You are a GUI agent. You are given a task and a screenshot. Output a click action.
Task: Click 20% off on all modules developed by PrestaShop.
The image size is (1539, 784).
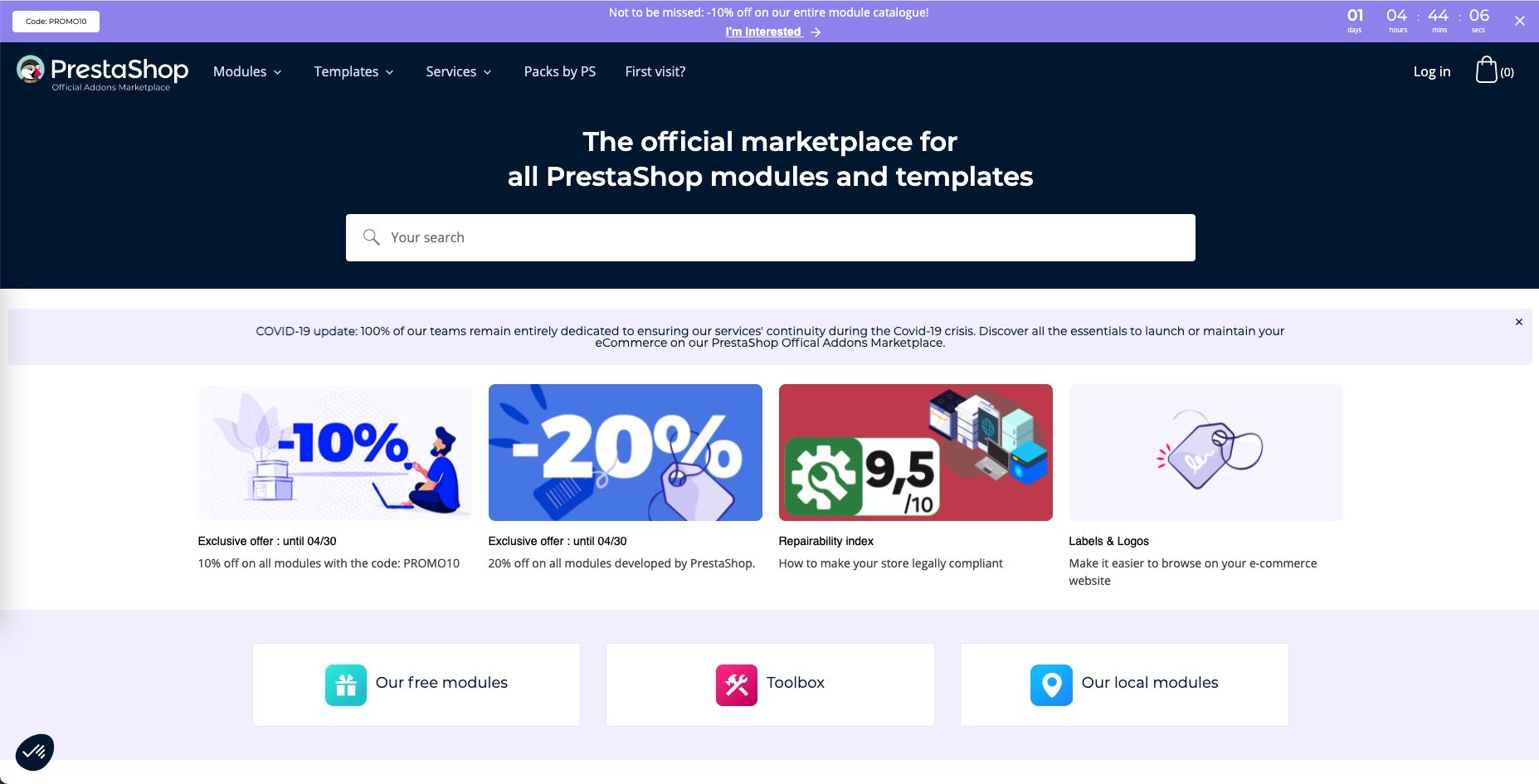point(621,563)
